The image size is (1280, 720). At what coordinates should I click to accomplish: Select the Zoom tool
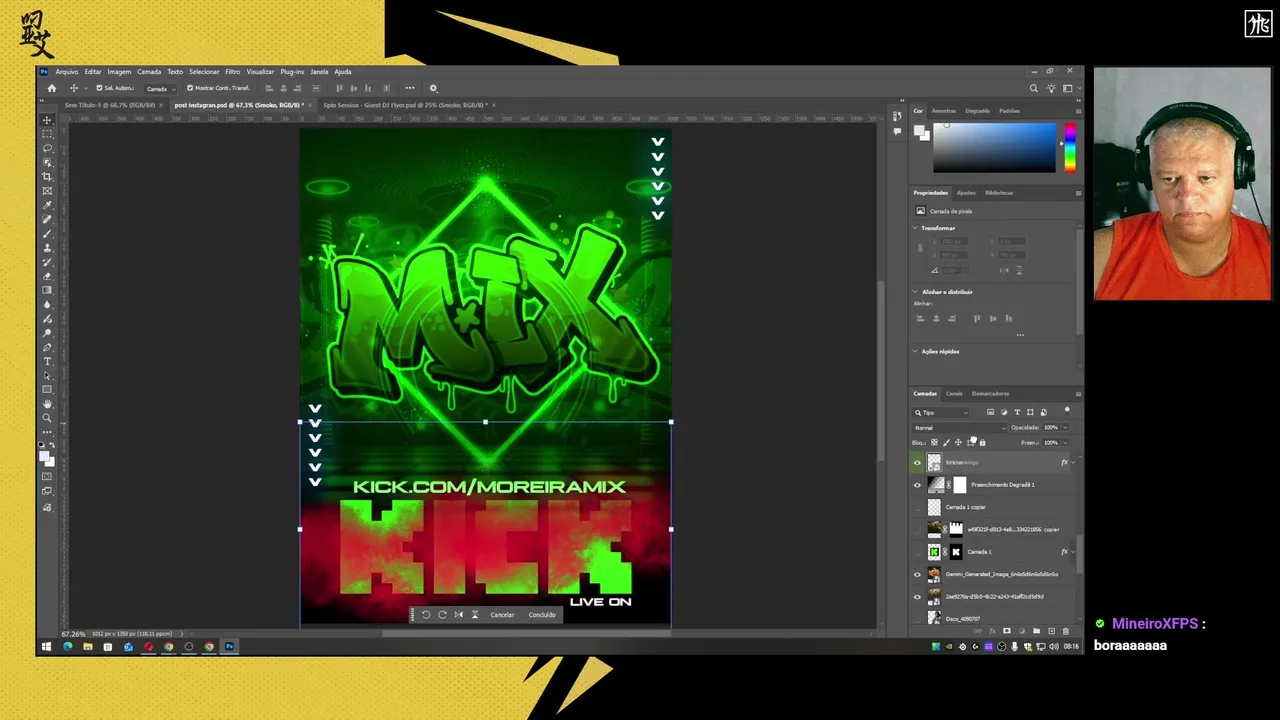pyautogui.click(x=47, y=418)
